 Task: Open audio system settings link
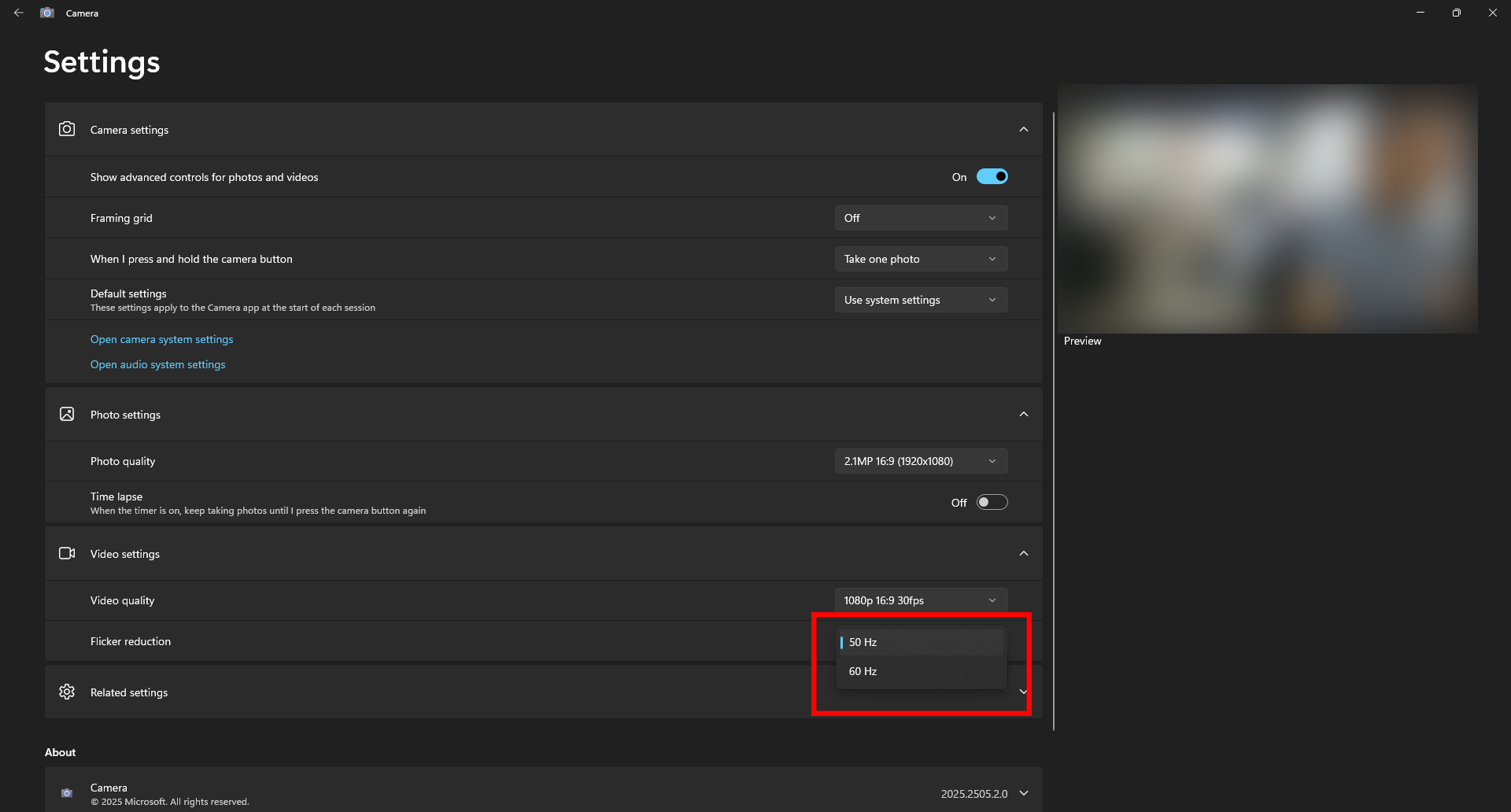coord(157,364)
